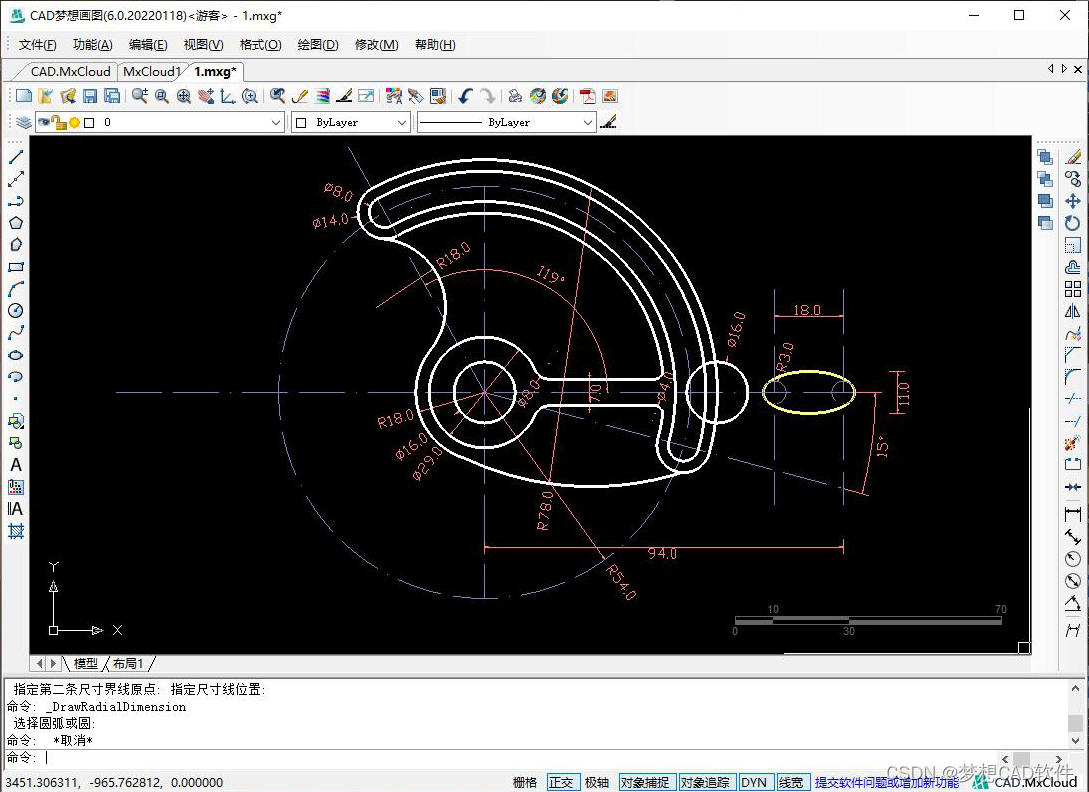Screen dimensions: 1089x792
Task: Select the Angular dimension tool
Action: click(1073, 603)
